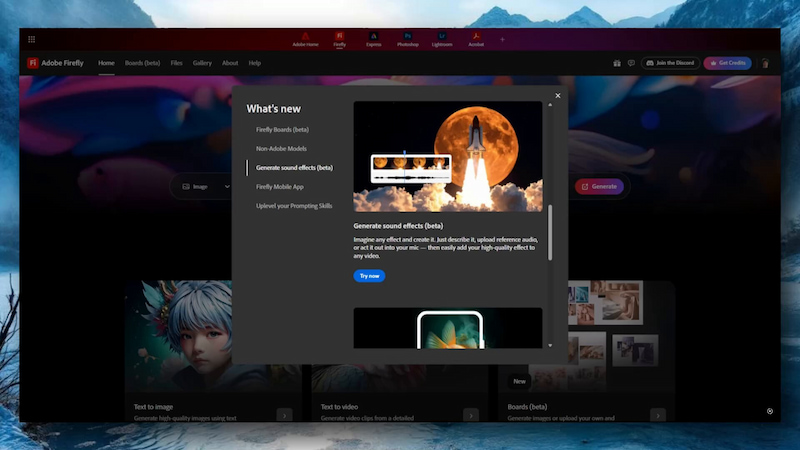This screenshot has height=450, width=800.
Task: Click dialog scrollbar up arrow
Action: tap(550, 105)
